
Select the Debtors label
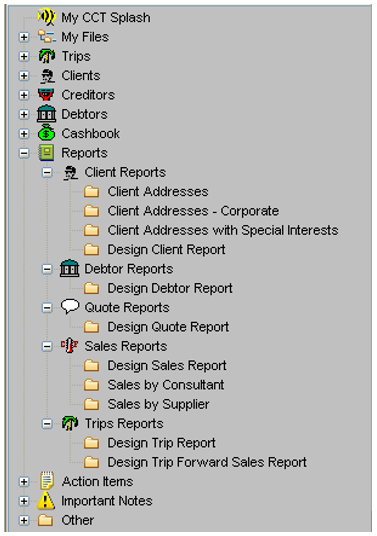tap(84, 114)
